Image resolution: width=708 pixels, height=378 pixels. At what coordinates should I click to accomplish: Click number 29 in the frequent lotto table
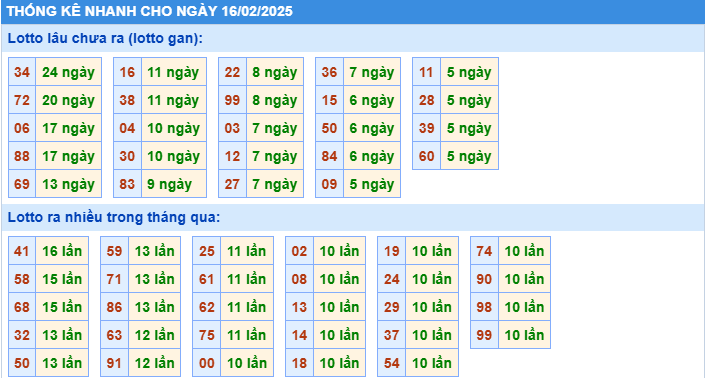[x=391, y=307]
